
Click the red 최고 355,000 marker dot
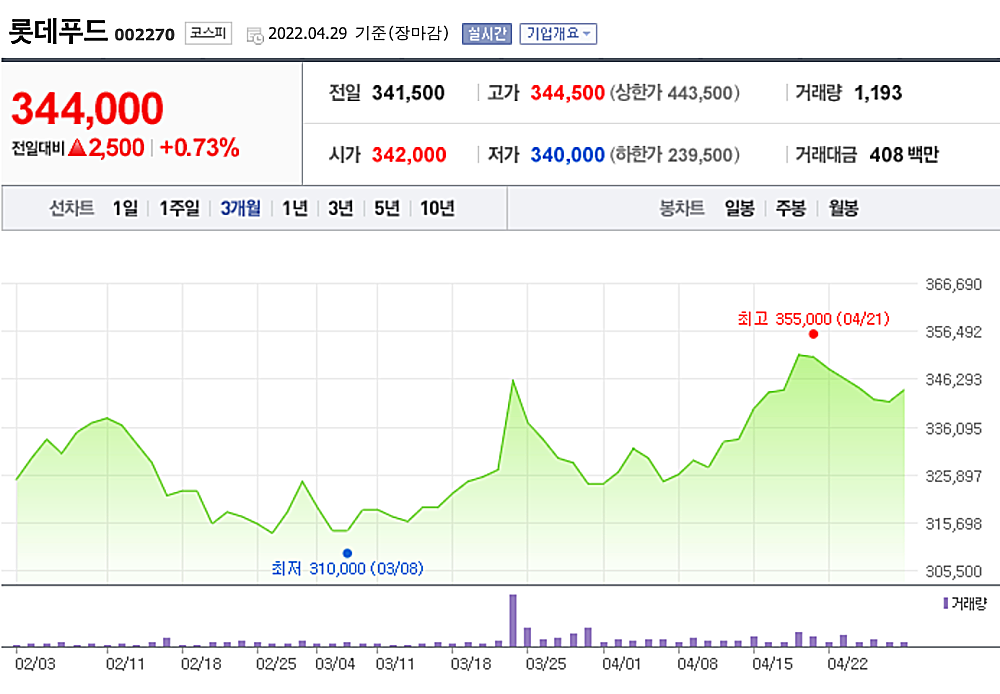point(813,334)
